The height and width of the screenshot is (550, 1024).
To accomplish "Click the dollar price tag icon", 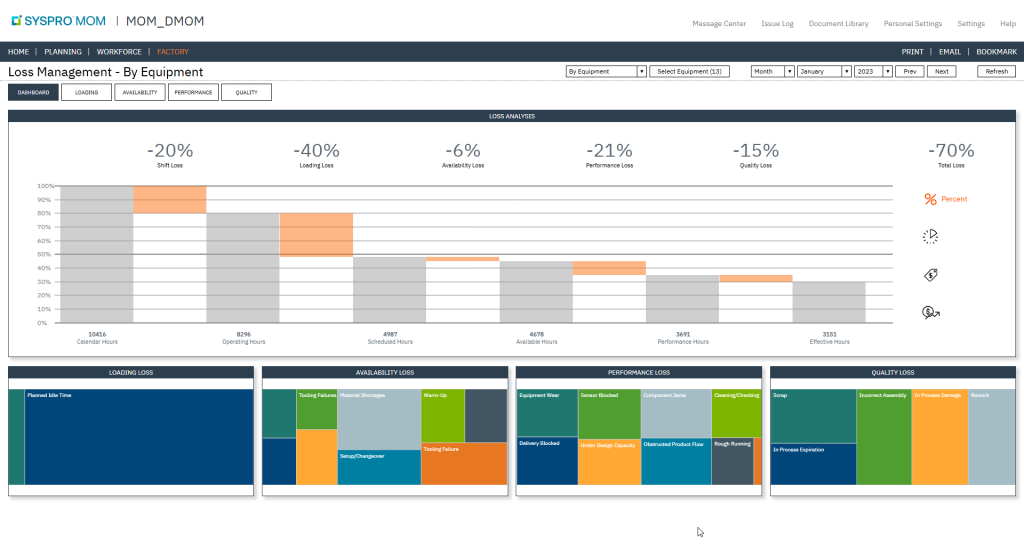I will coord(931,275).
